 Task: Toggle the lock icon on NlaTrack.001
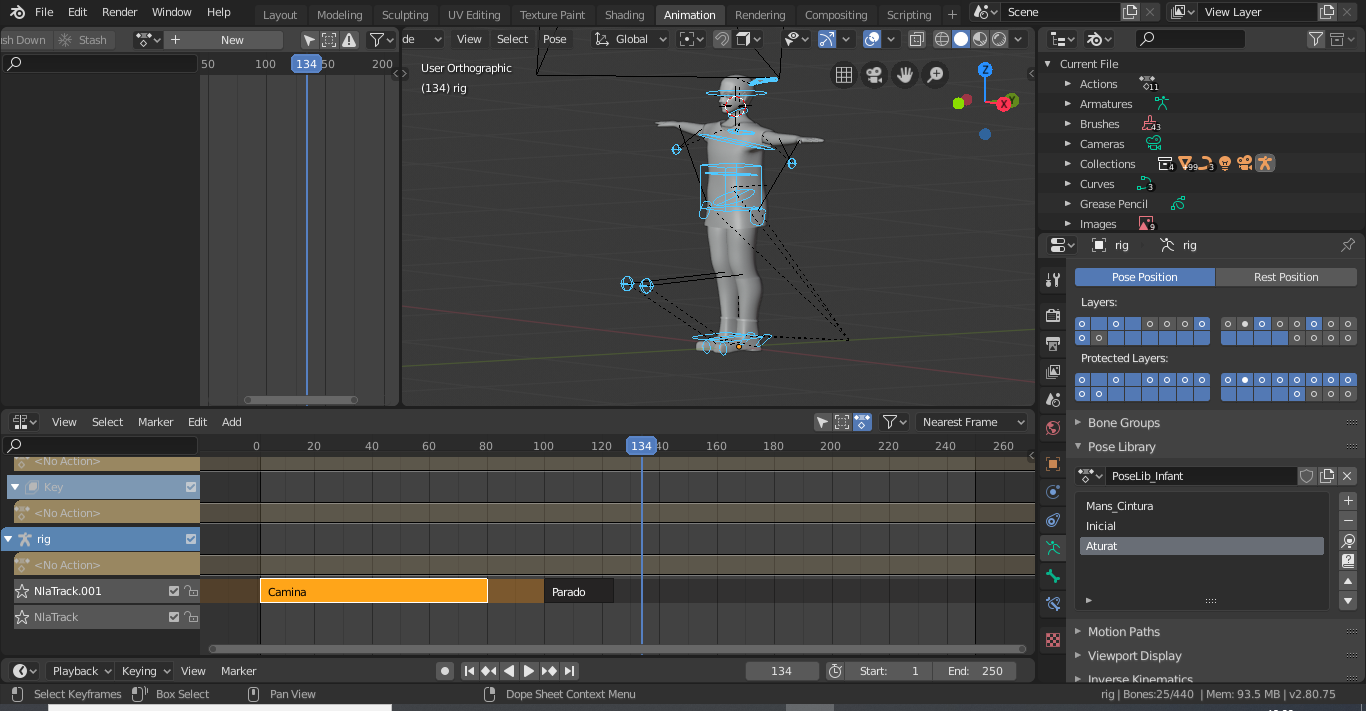click(190, 591)
